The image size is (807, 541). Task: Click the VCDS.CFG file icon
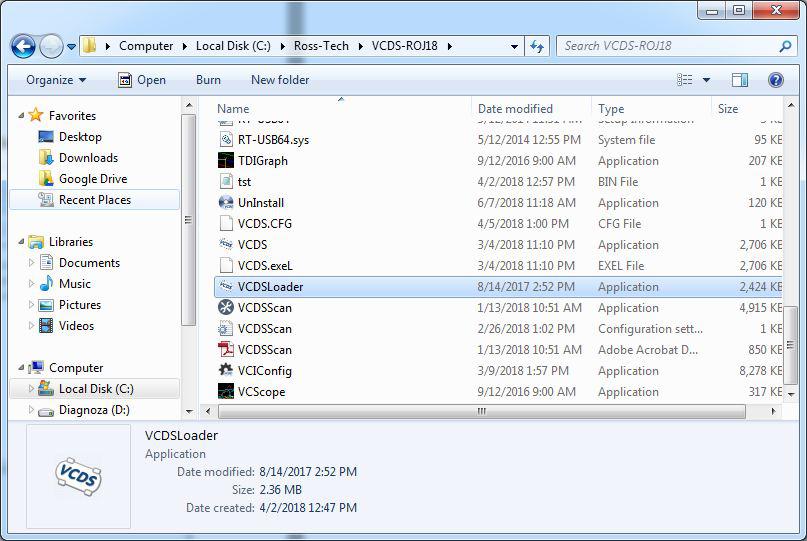(x=226, y=223)
